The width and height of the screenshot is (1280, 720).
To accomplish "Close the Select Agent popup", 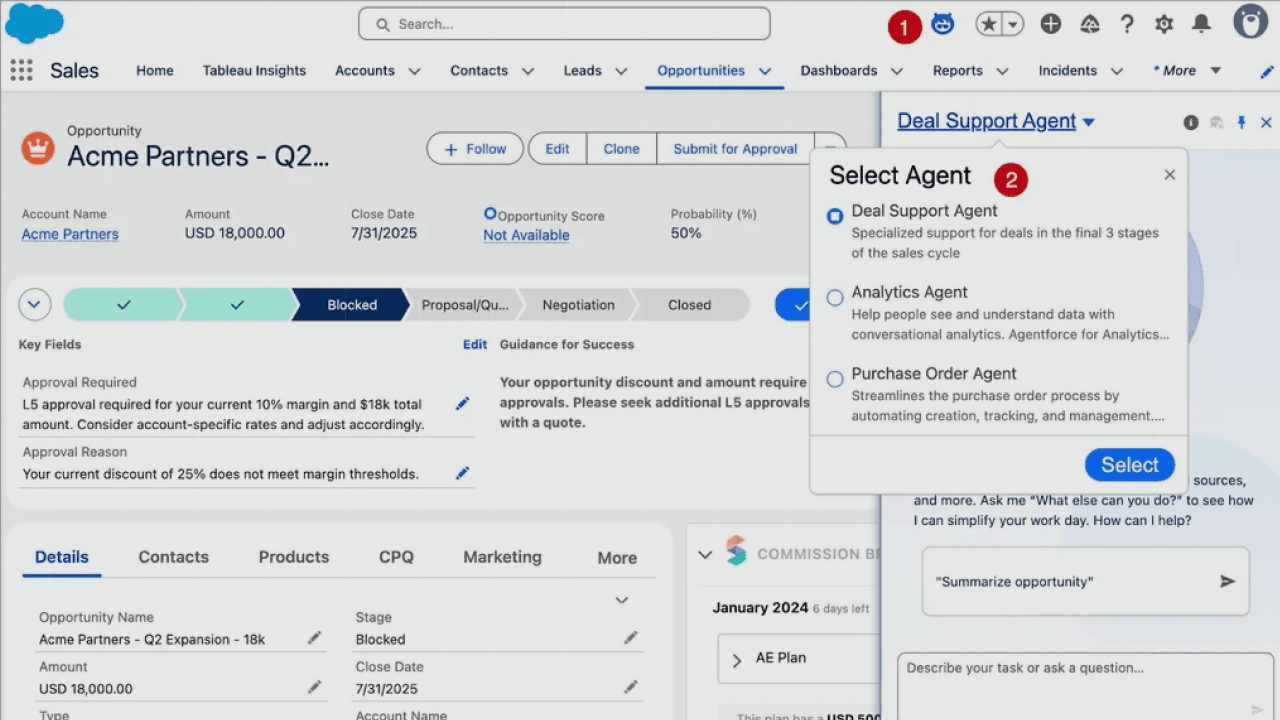I will [1170, 175].
